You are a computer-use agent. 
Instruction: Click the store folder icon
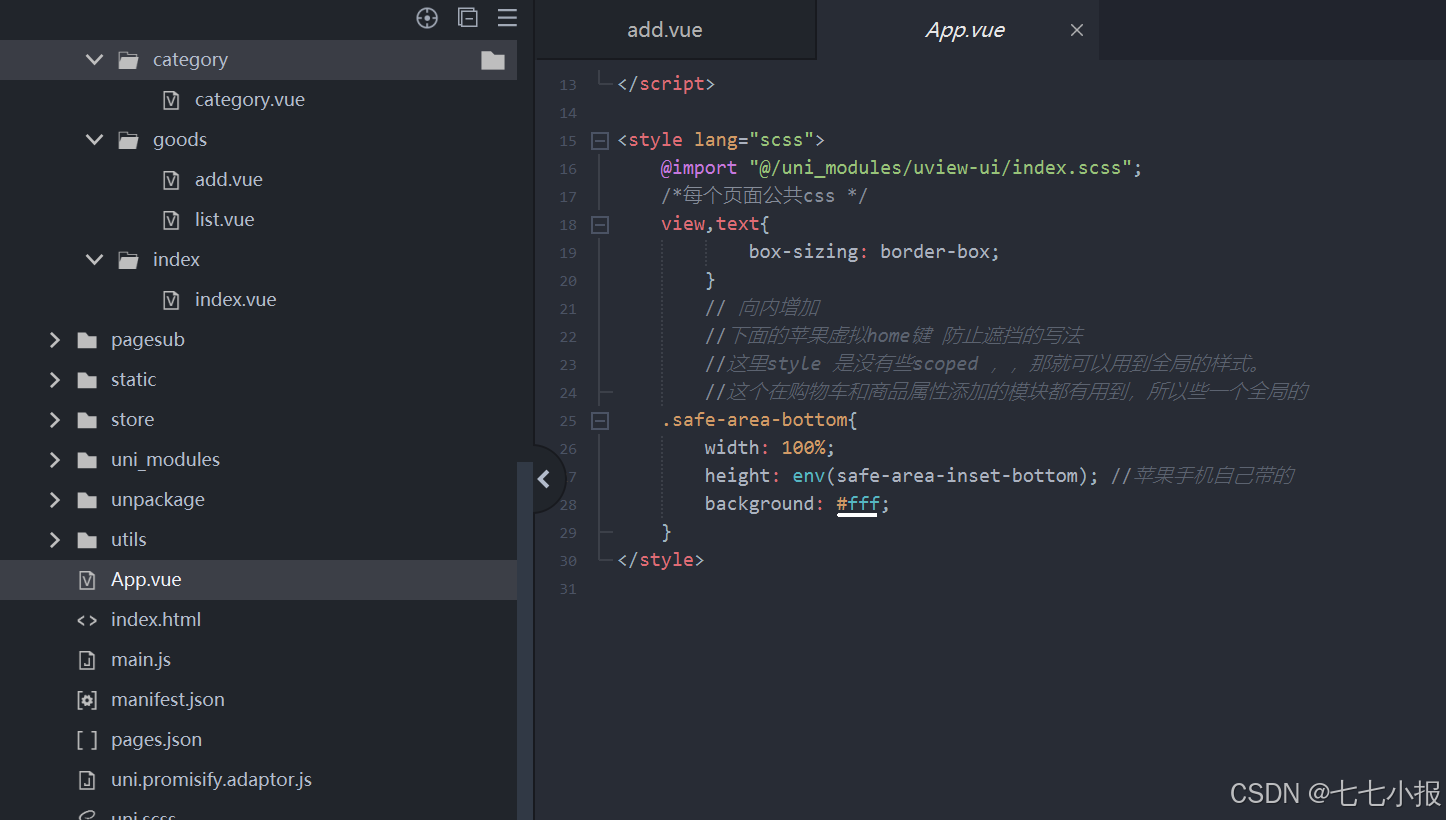(x=87, y=420)
